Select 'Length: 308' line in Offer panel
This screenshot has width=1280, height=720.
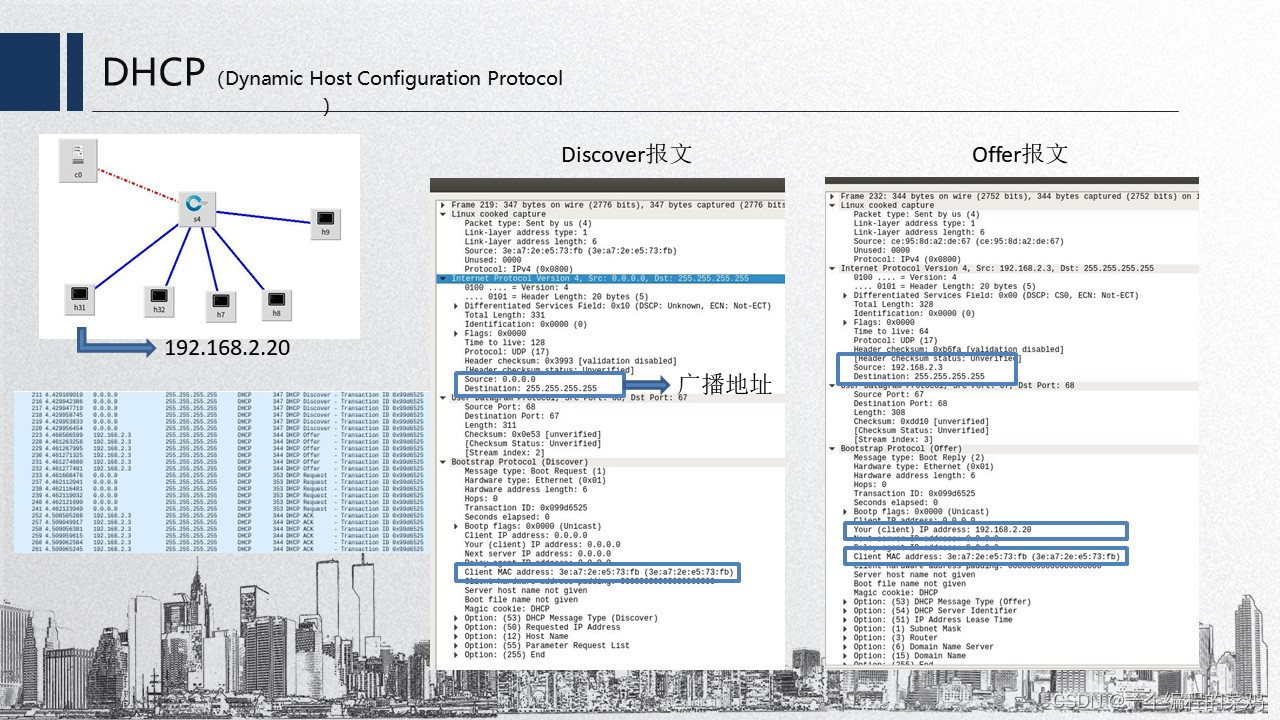tap(881, 413)
